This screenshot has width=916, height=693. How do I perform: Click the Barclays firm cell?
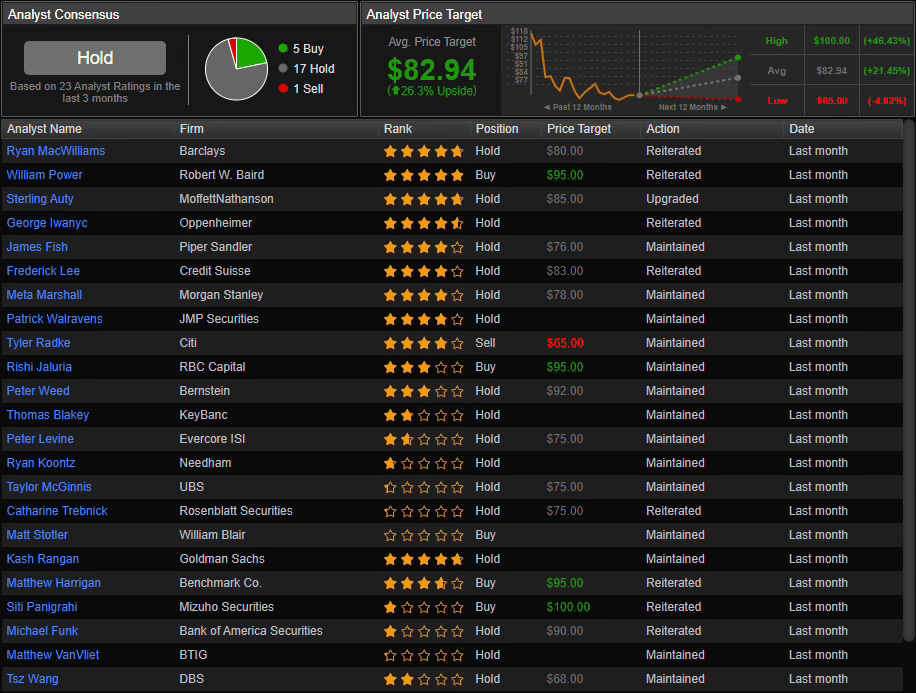[202, 151]
